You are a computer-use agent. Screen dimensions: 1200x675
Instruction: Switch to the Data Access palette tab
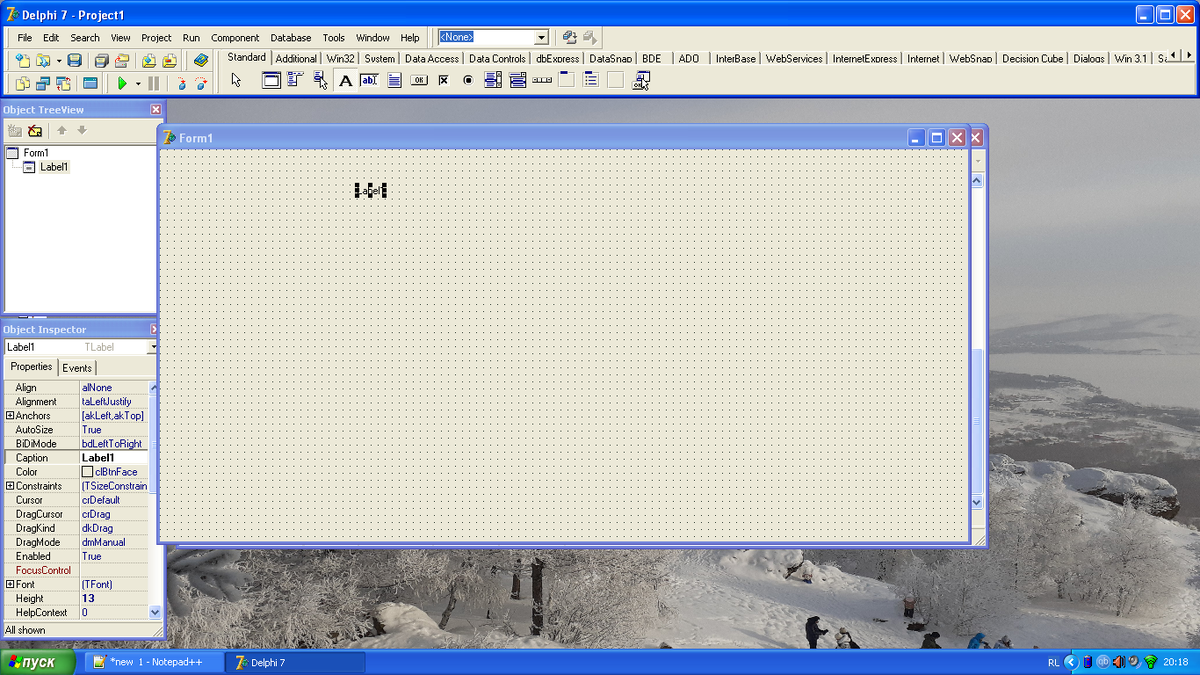click(x=431, y=59)
